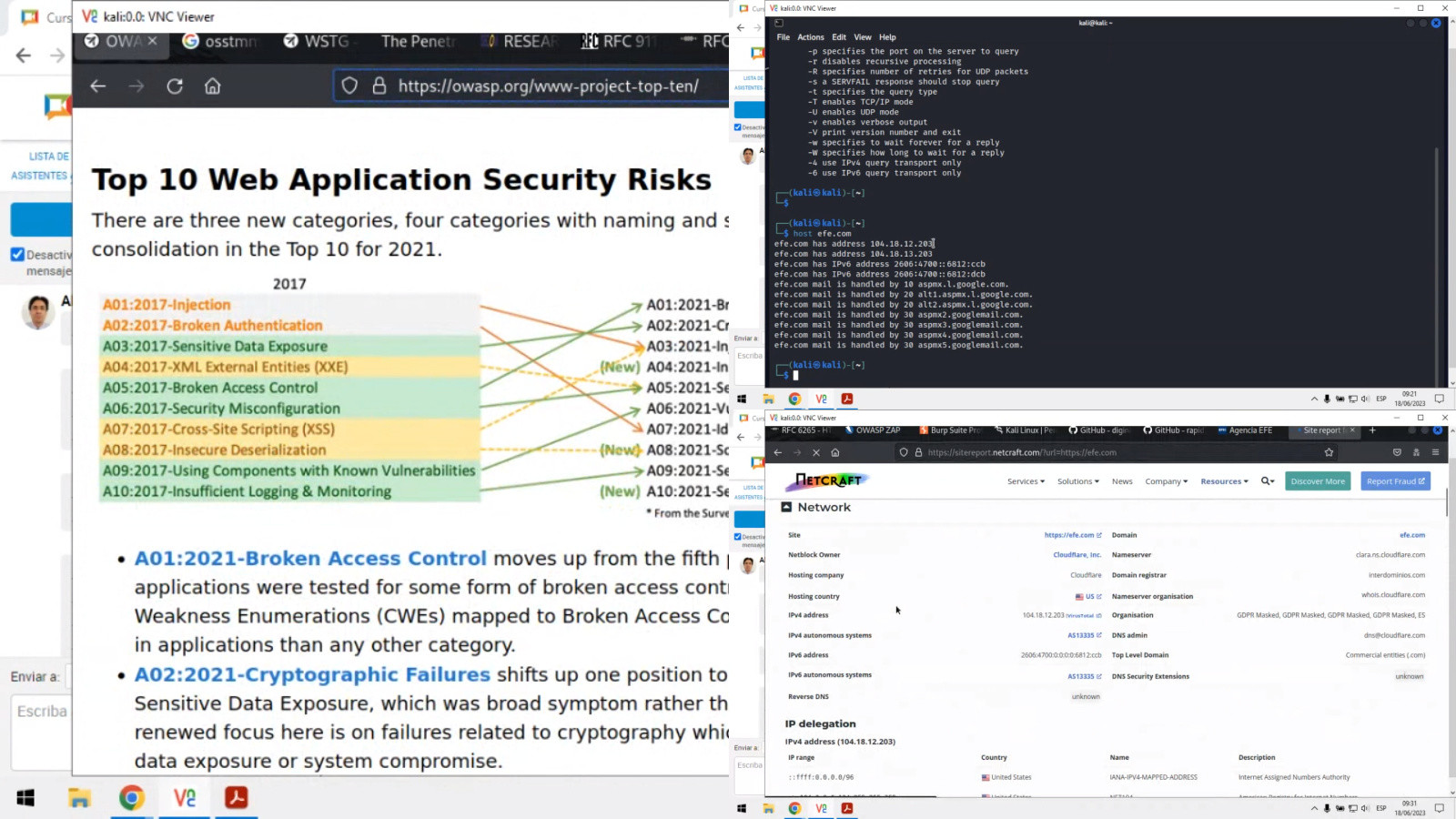Click the Netcraft address bar URL

pos(1022,452)
